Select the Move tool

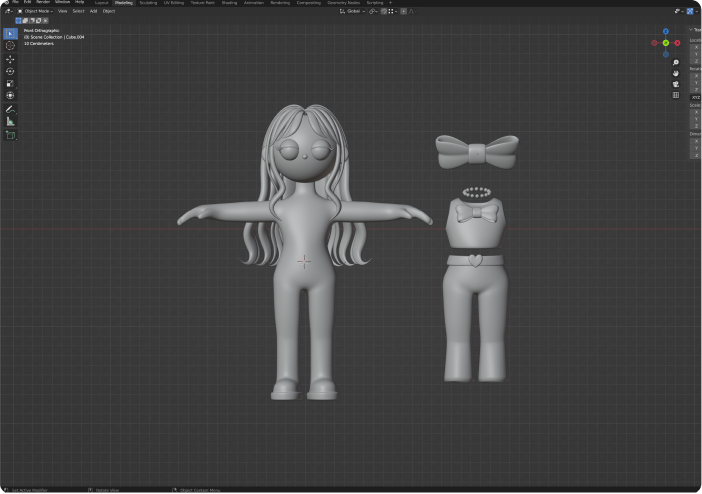pyautogui.click(x=10, y=59)
